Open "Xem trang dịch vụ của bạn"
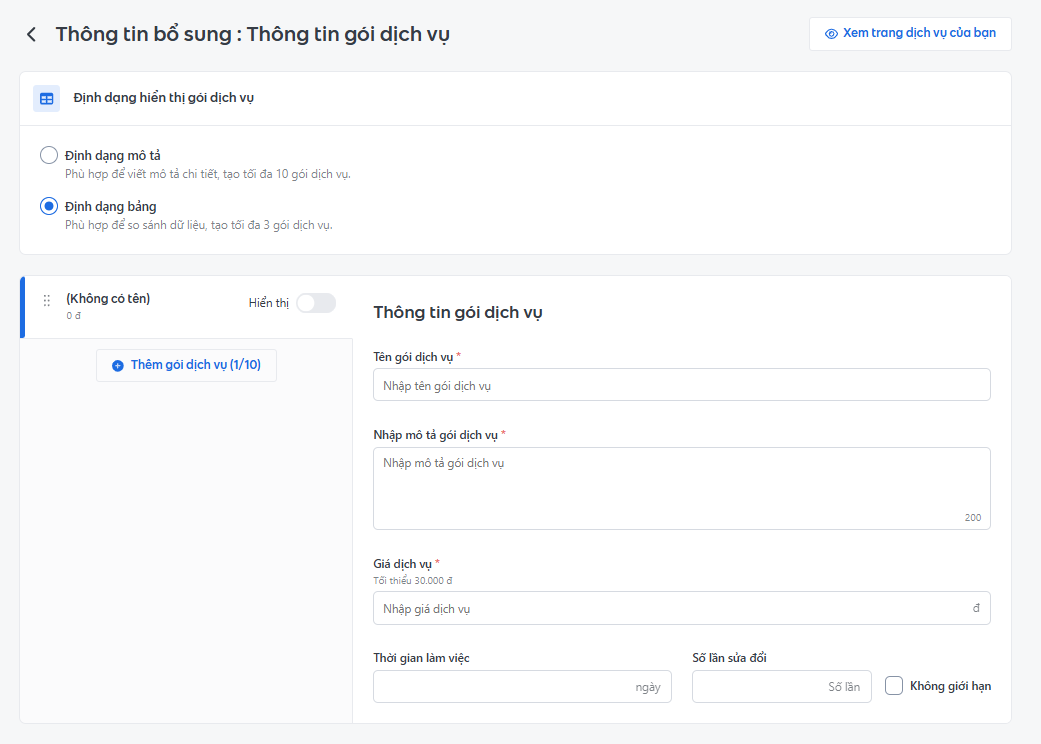Screen dimensions: 1041x744 [x=918, y=33]
